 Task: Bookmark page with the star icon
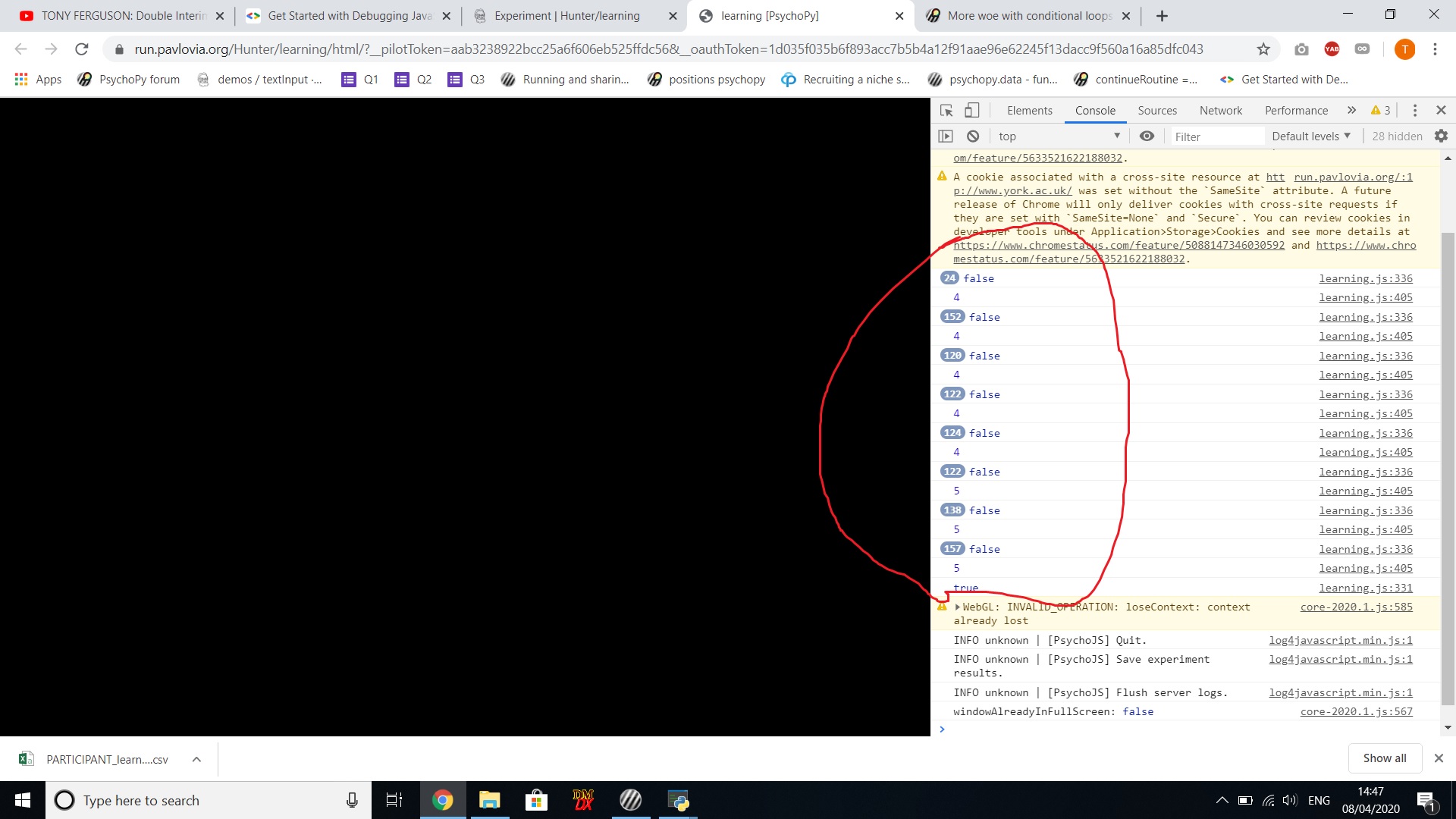(1263, 49)
